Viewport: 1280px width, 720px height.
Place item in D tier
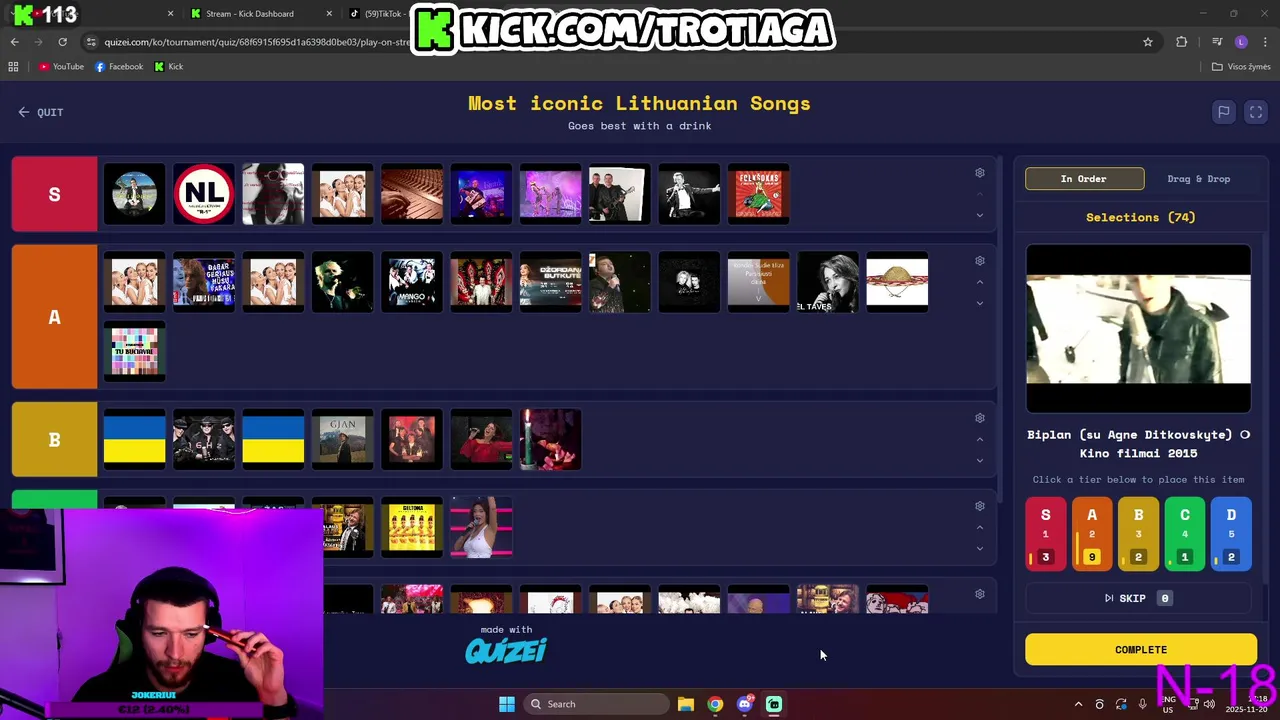[x=1231, y=534]
